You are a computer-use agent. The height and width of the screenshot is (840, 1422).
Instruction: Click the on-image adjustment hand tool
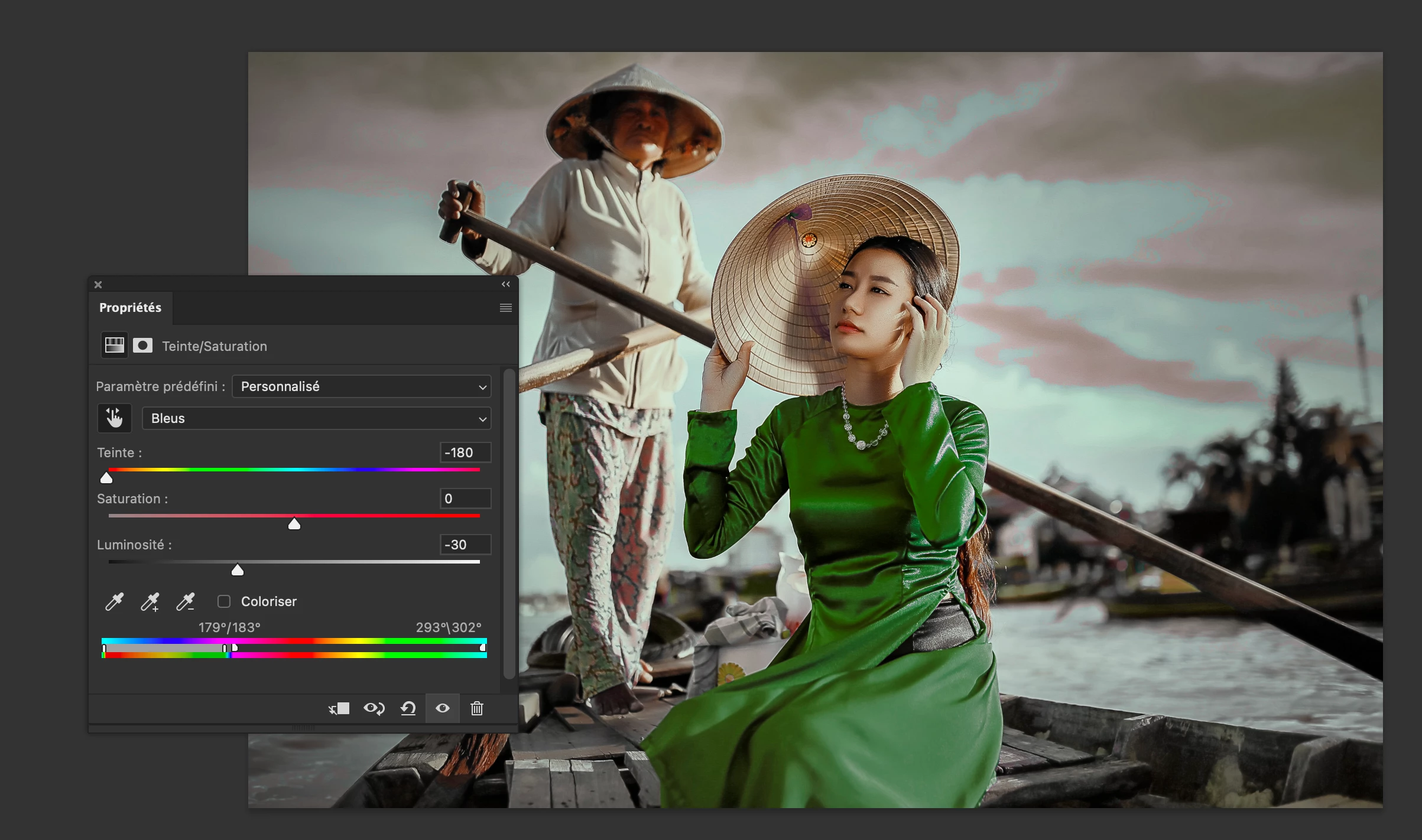point(114,418)
